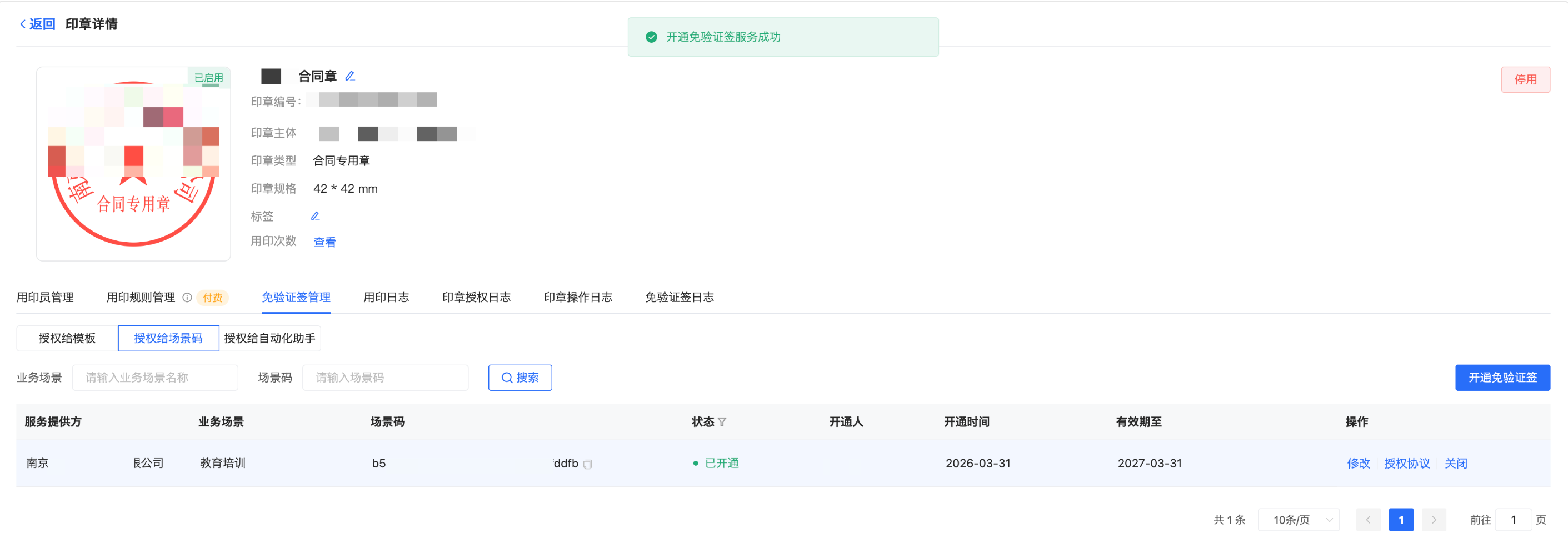This screenshot has width=1568, height=543.
Task: Run the 搜索 search button
Action: [520, 378]
